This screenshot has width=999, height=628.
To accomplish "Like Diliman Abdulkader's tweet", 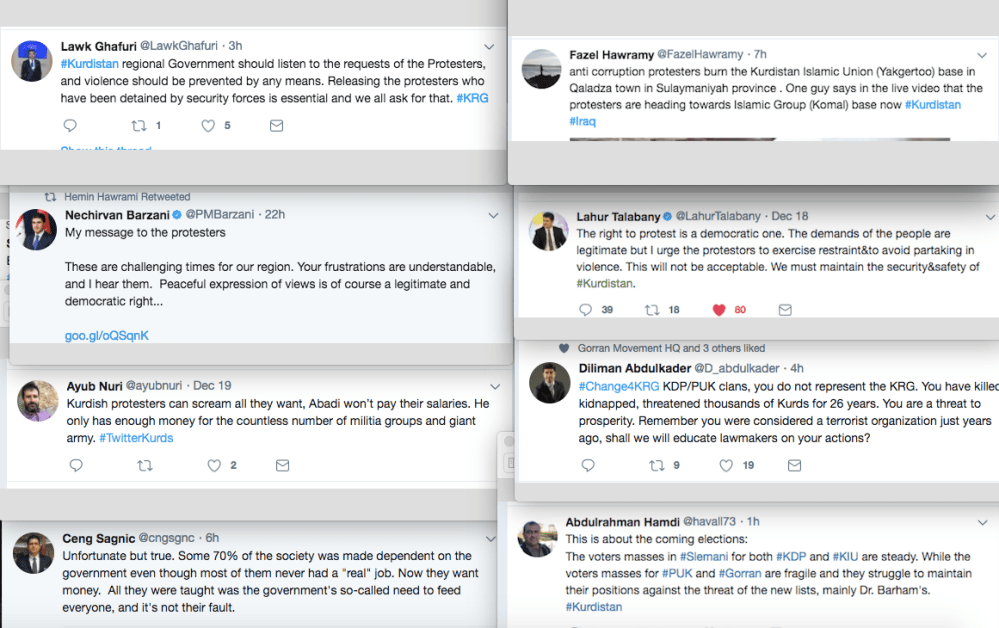I will 727,464.
